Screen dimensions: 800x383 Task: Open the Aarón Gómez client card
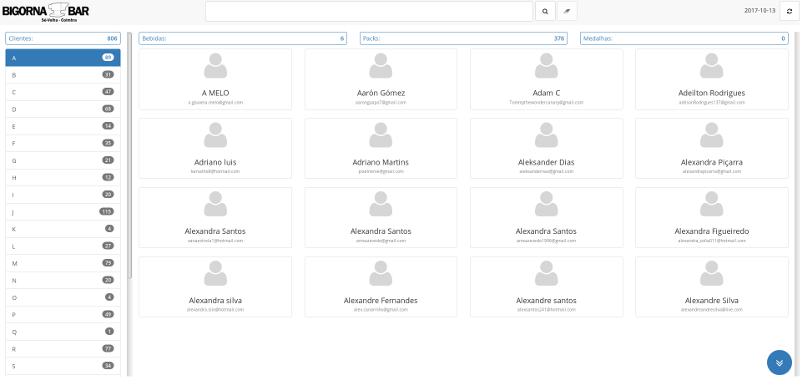point(381,79)
